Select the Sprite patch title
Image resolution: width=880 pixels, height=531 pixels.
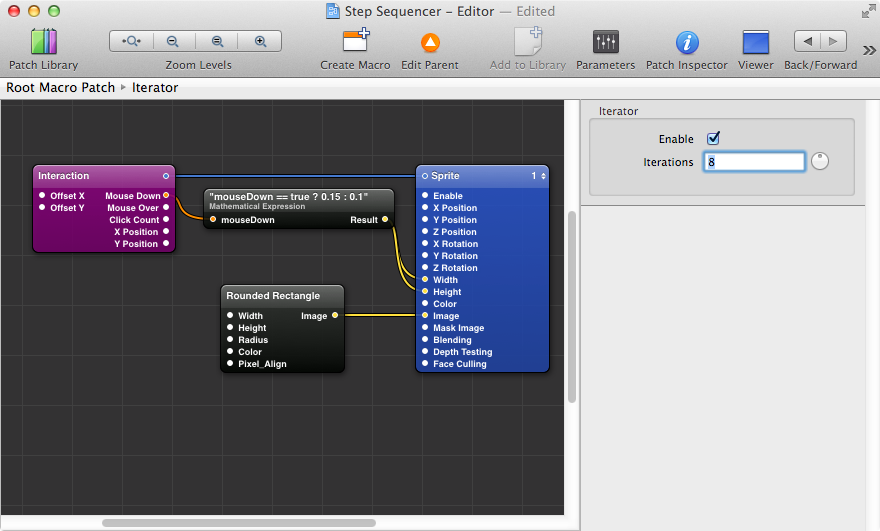pyautogui.click(x=445, y=176)
